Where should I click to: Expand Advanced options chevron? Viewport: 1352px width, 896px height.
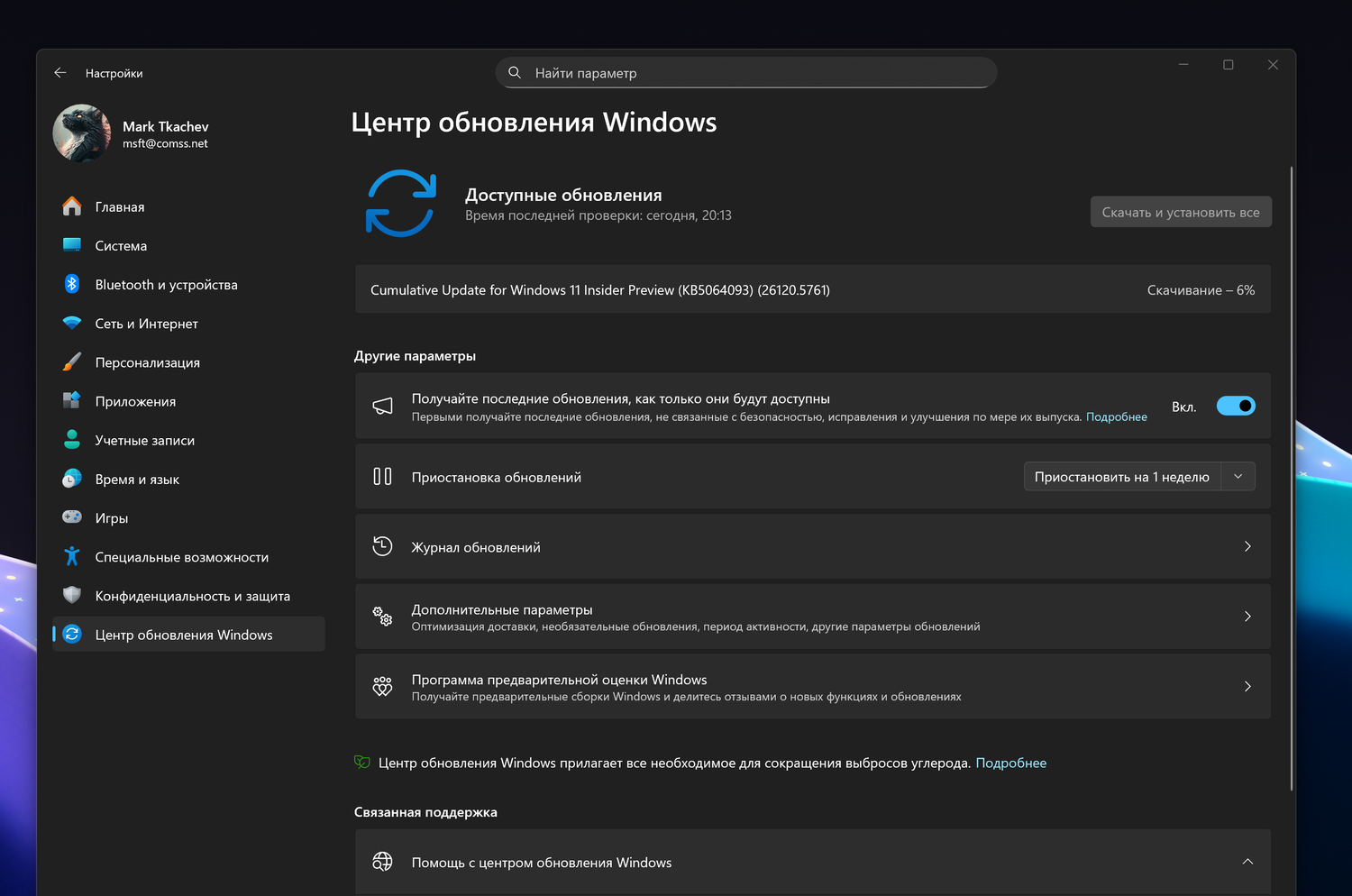click(x=1247, y=617)
